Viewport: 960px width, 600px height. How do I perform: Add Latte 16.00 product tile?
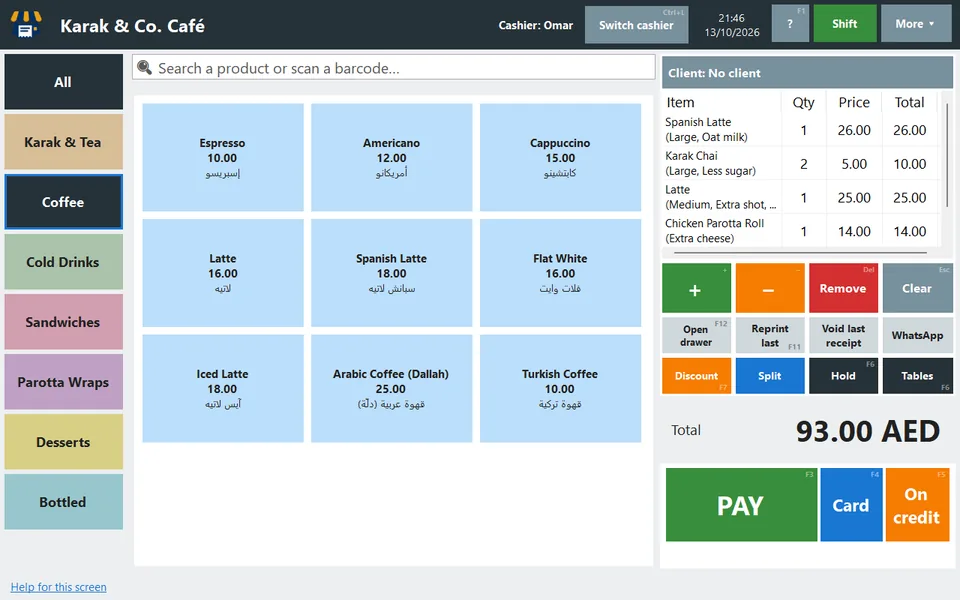point(223,273)
